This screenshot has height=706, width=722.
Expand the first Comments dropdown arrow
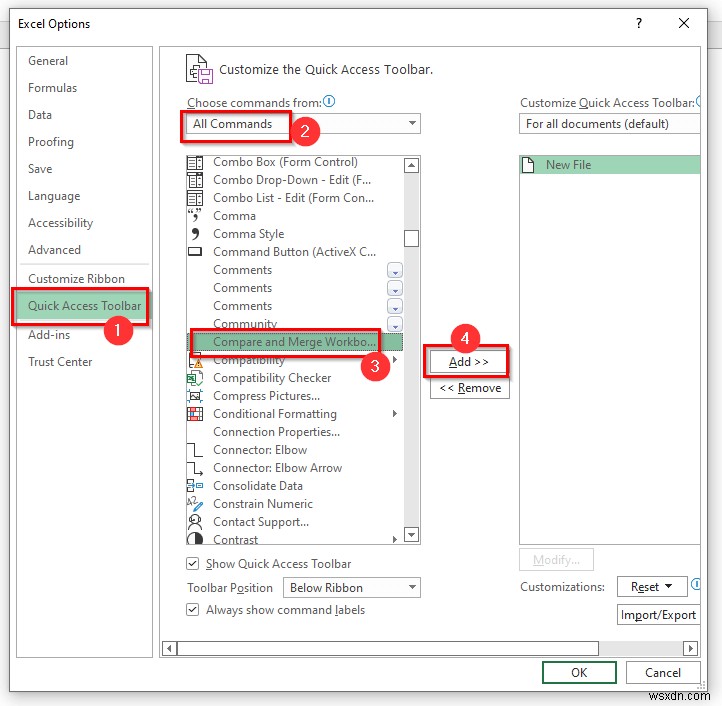[x=395, y=270]
